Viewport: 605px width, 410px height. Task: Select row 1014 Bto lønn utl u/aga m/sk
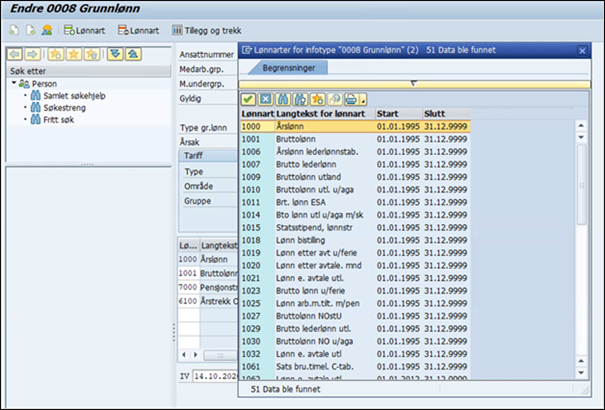(355, 215)
